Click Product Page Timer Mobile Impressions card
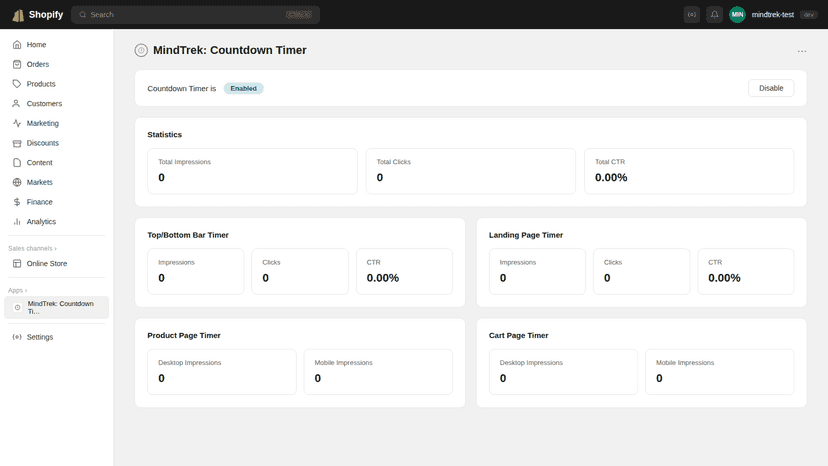This screenshot has height=466, width=828. (x=378, y=372)
